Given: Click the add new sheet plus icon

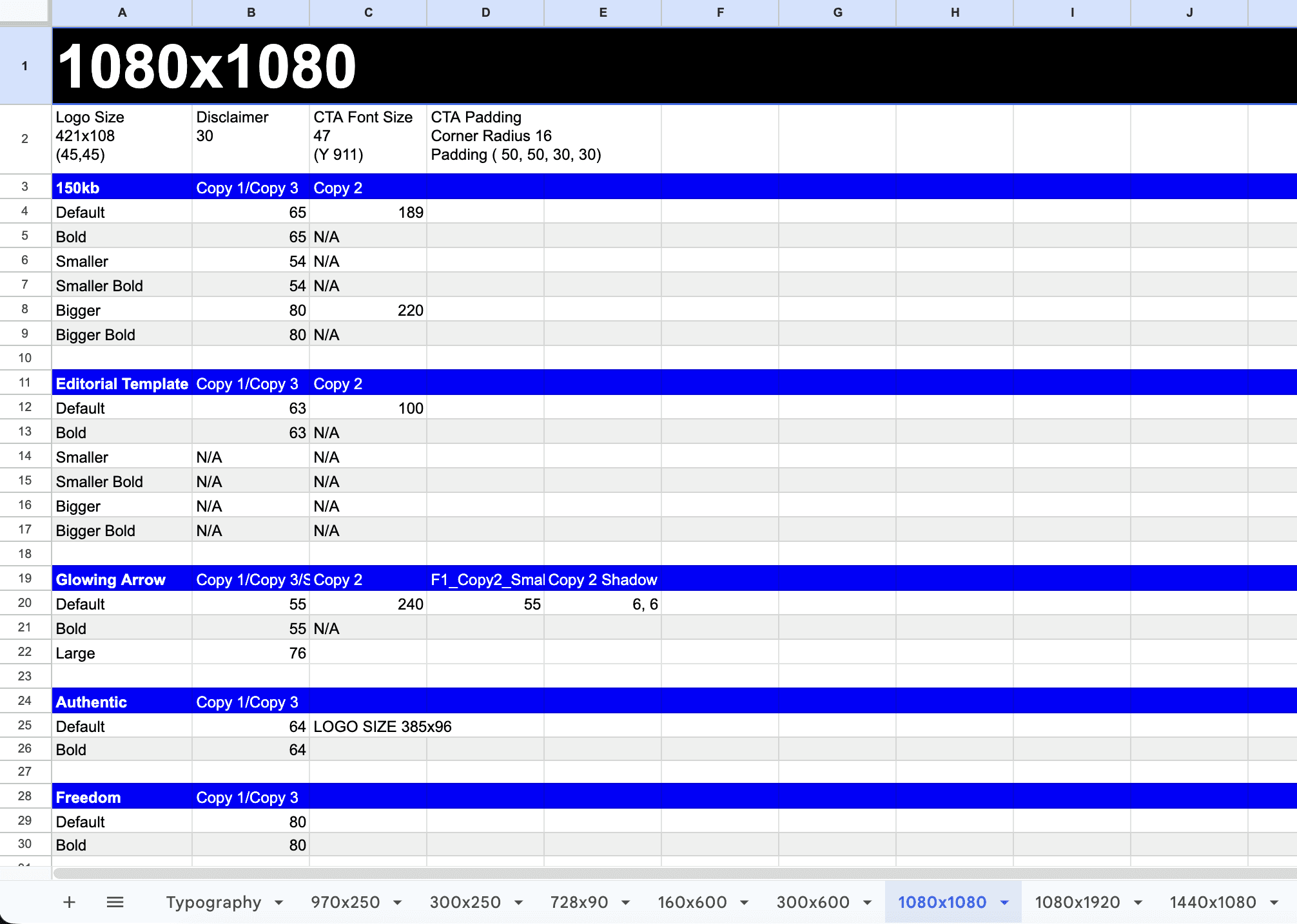Looking at the screenshot, I should (69, 902).
